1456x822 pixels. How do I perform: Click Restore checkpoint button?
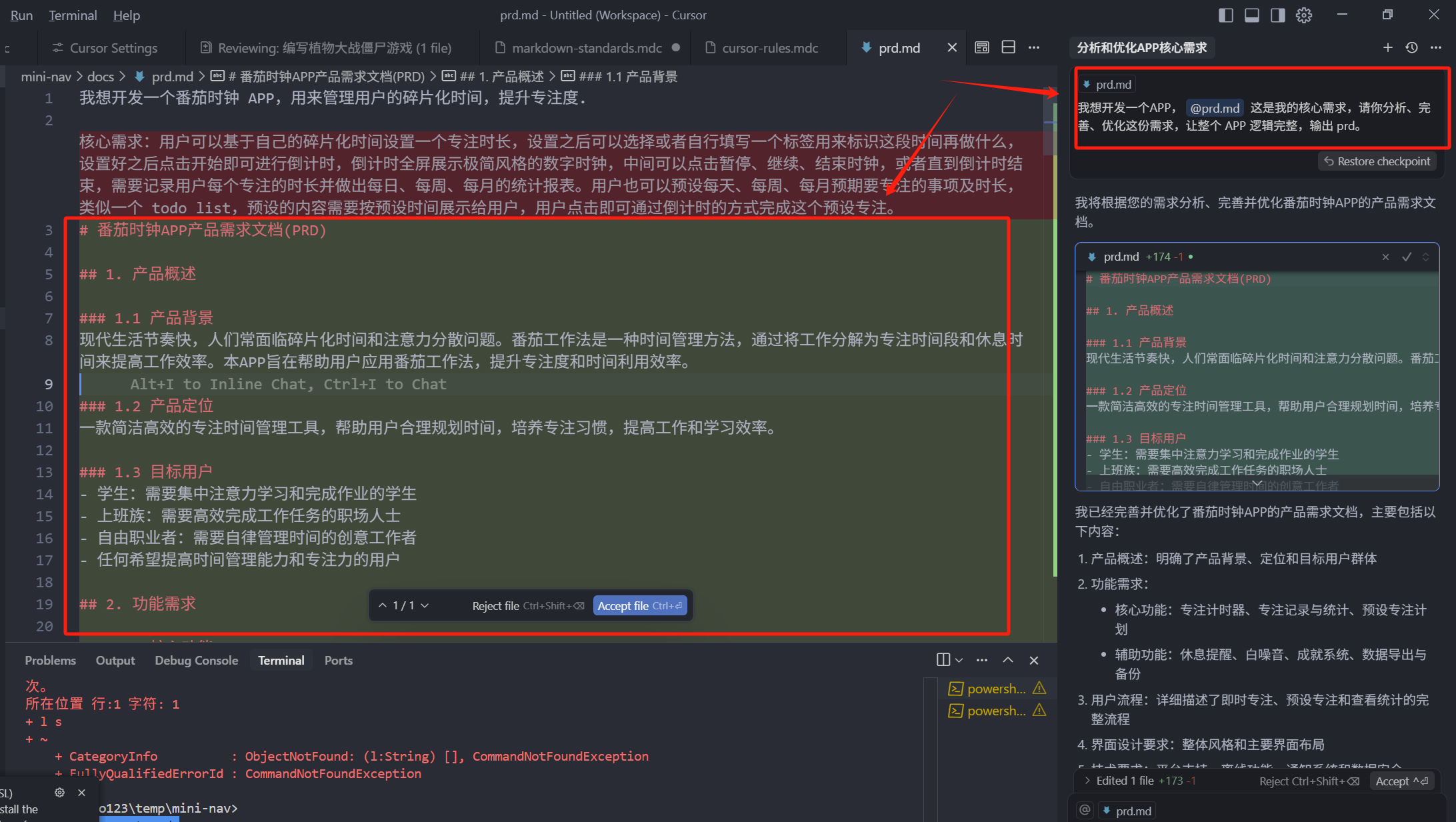point(1377,161)
